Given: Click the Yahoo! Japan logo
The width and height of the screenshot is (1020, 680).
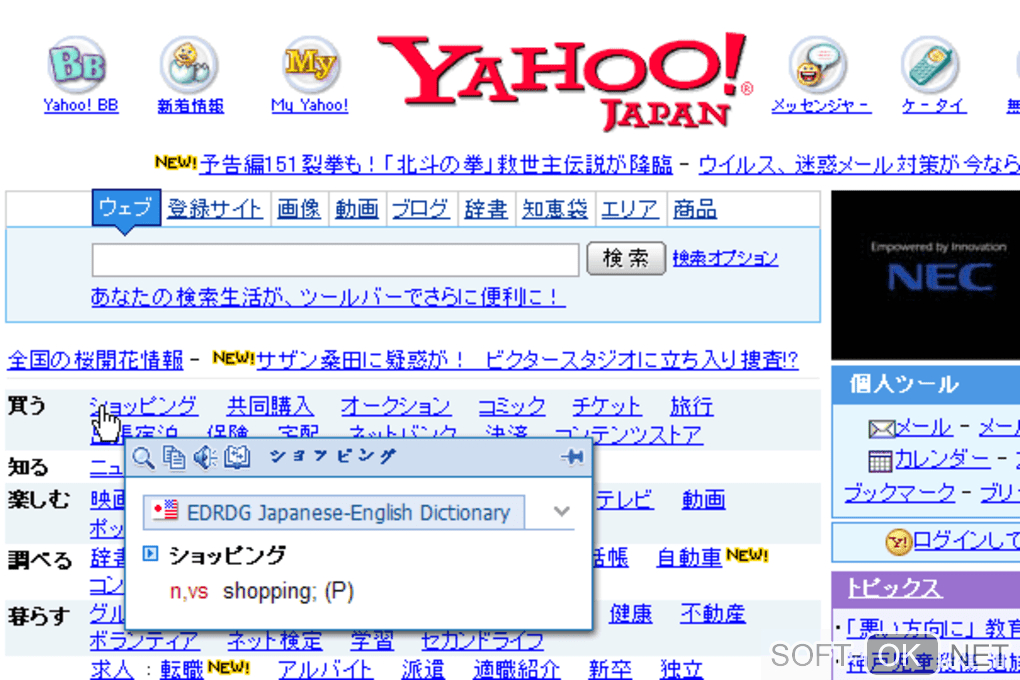Looking at the screenshot, I should [x=563, y=81].
